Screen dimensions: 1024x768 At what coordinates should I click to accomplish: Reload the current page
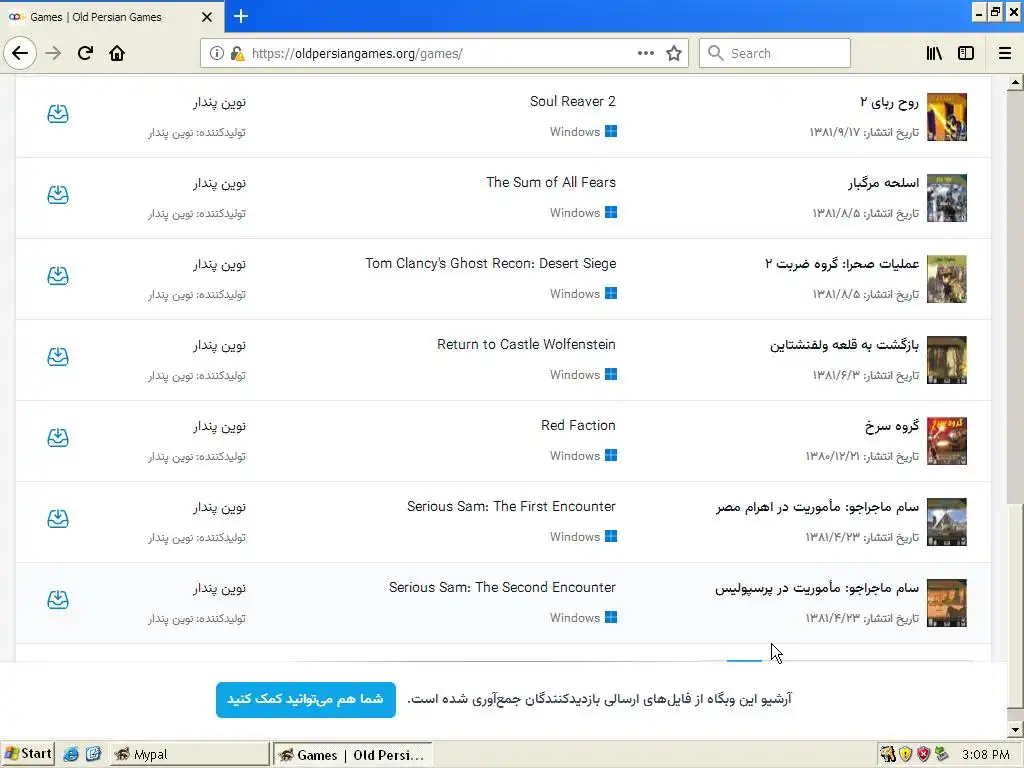(85, 53)
